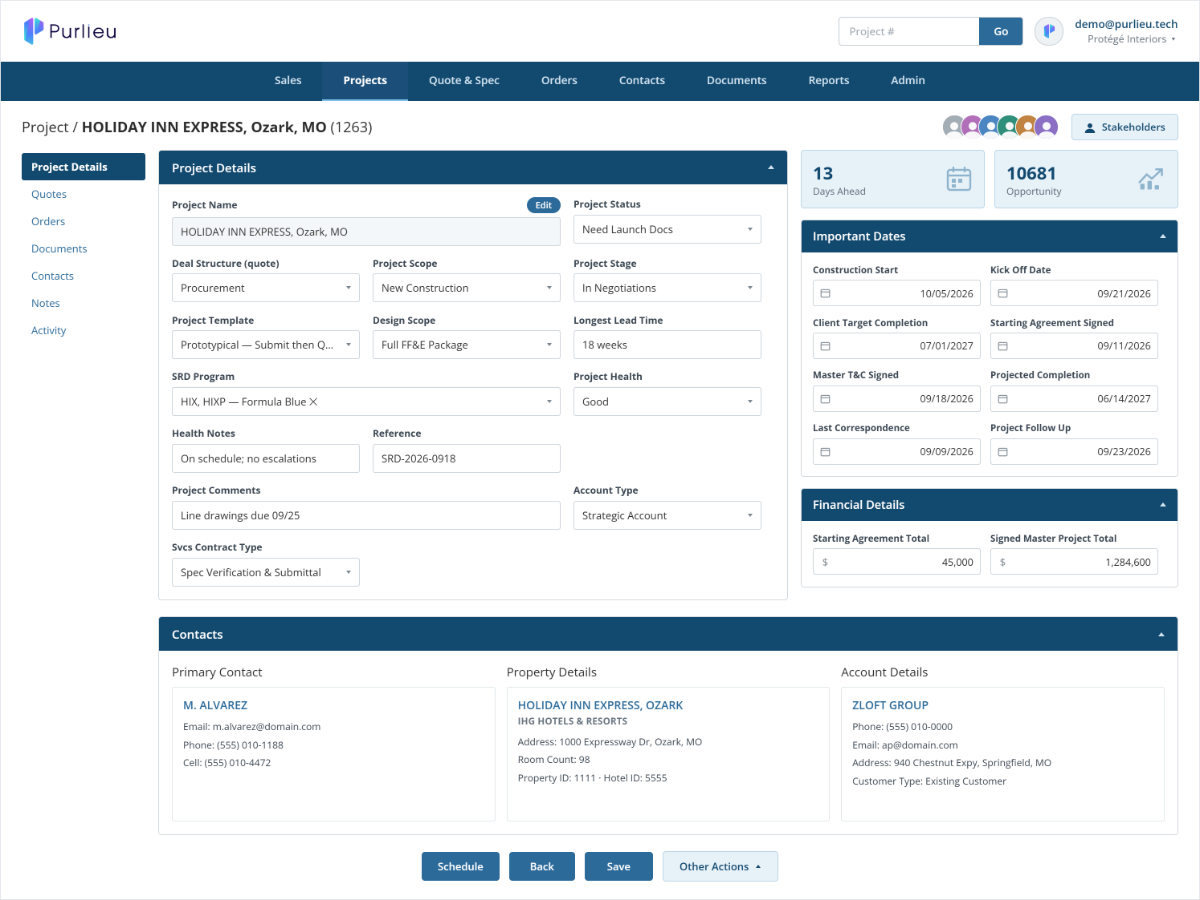
Task: Go to the Admin tab
Action: point(908,81)
